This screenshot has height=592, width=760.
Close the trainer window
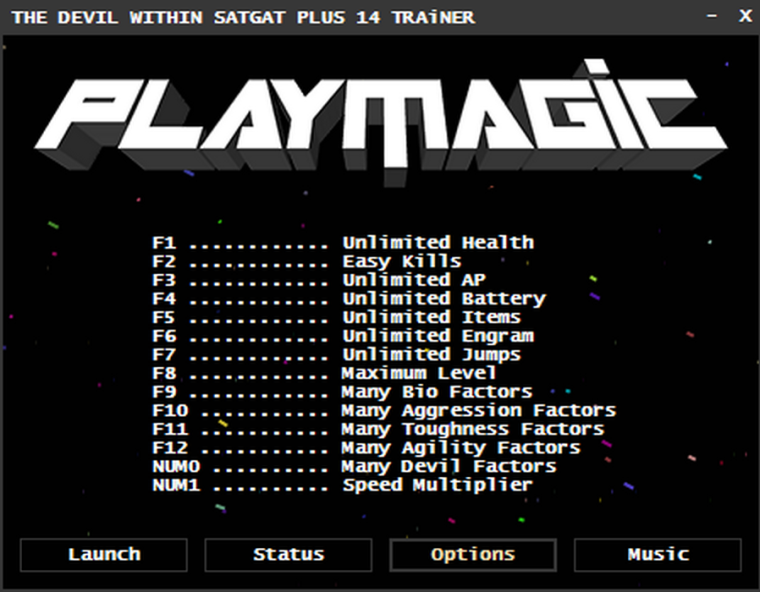[x=745, y=16]
